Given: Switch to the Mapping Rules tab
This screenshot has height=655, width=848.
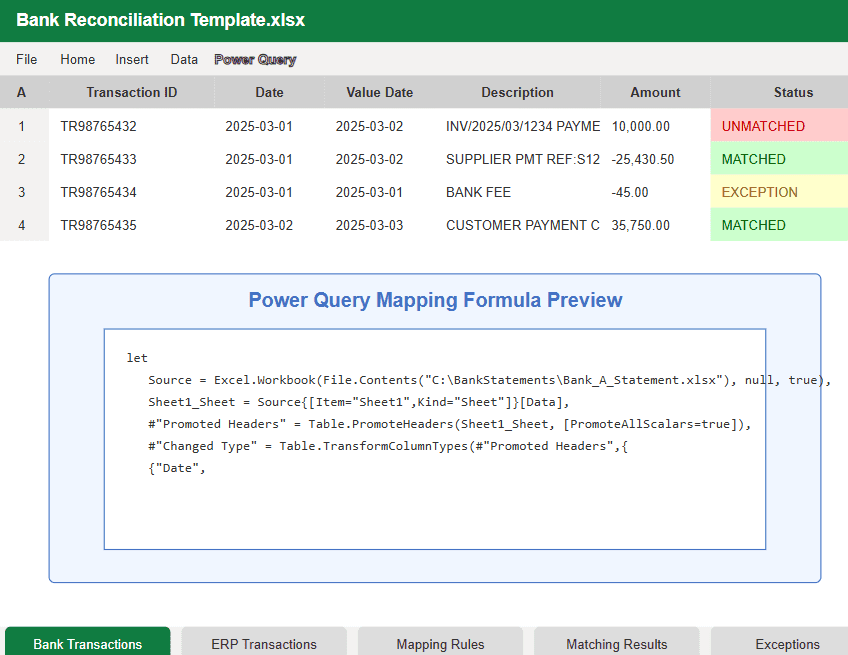Looking at the screenshot, I should [x=440, y=643].
